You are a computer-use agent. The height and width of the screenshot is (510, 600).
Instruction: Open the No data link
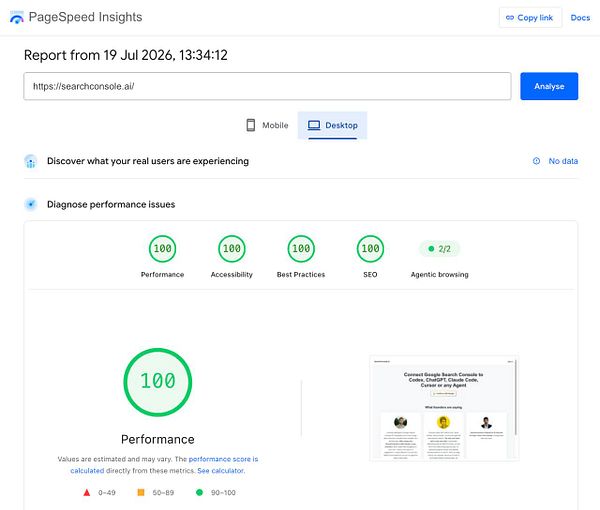tap(563, 161)
